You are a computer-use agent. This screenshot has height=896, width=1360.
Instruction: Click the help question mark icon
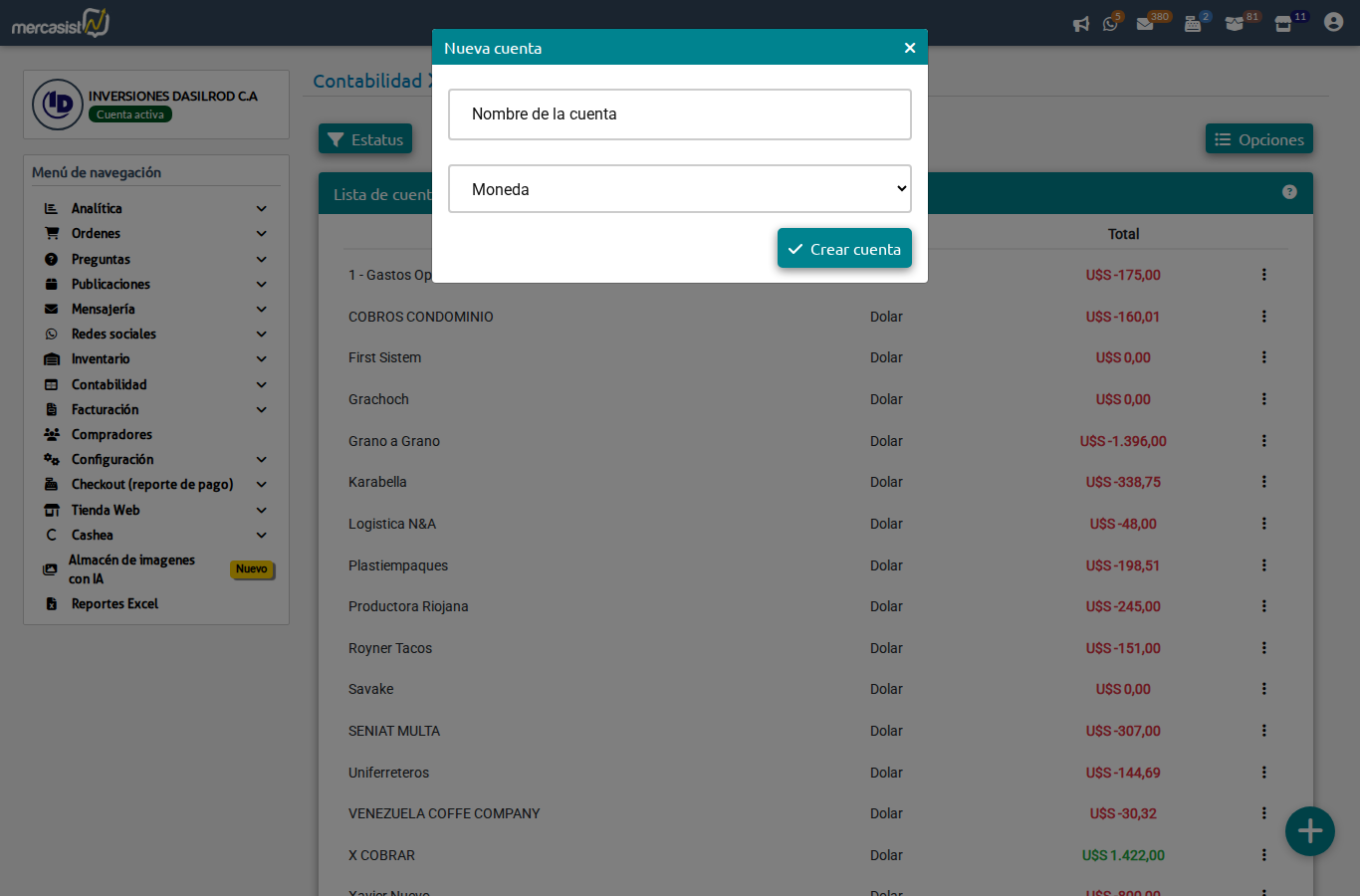pos(1289,192)
